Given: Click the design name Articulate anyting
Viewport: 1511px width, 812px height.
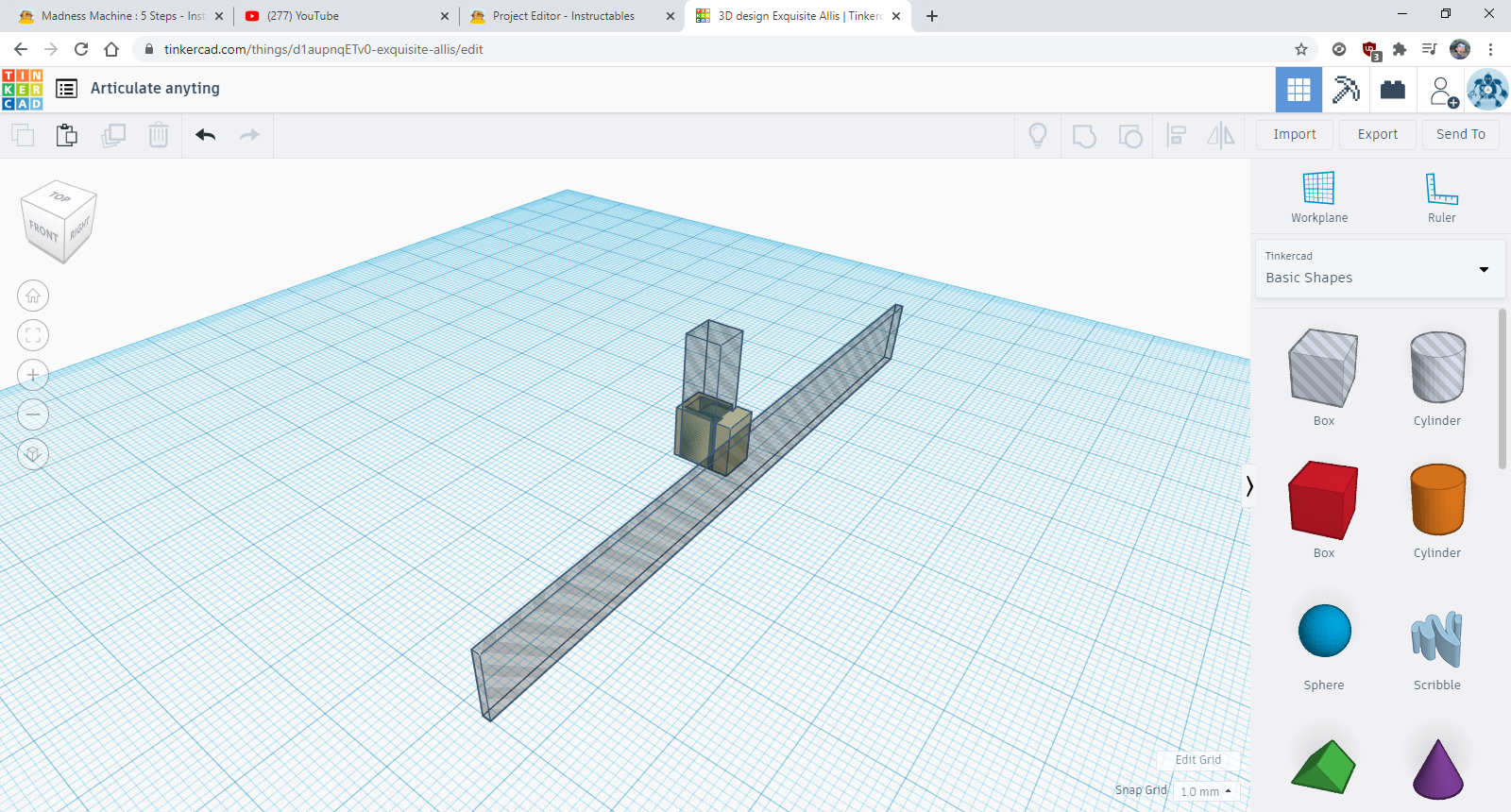Looking at the screenshot, I should tap(155, 88).
